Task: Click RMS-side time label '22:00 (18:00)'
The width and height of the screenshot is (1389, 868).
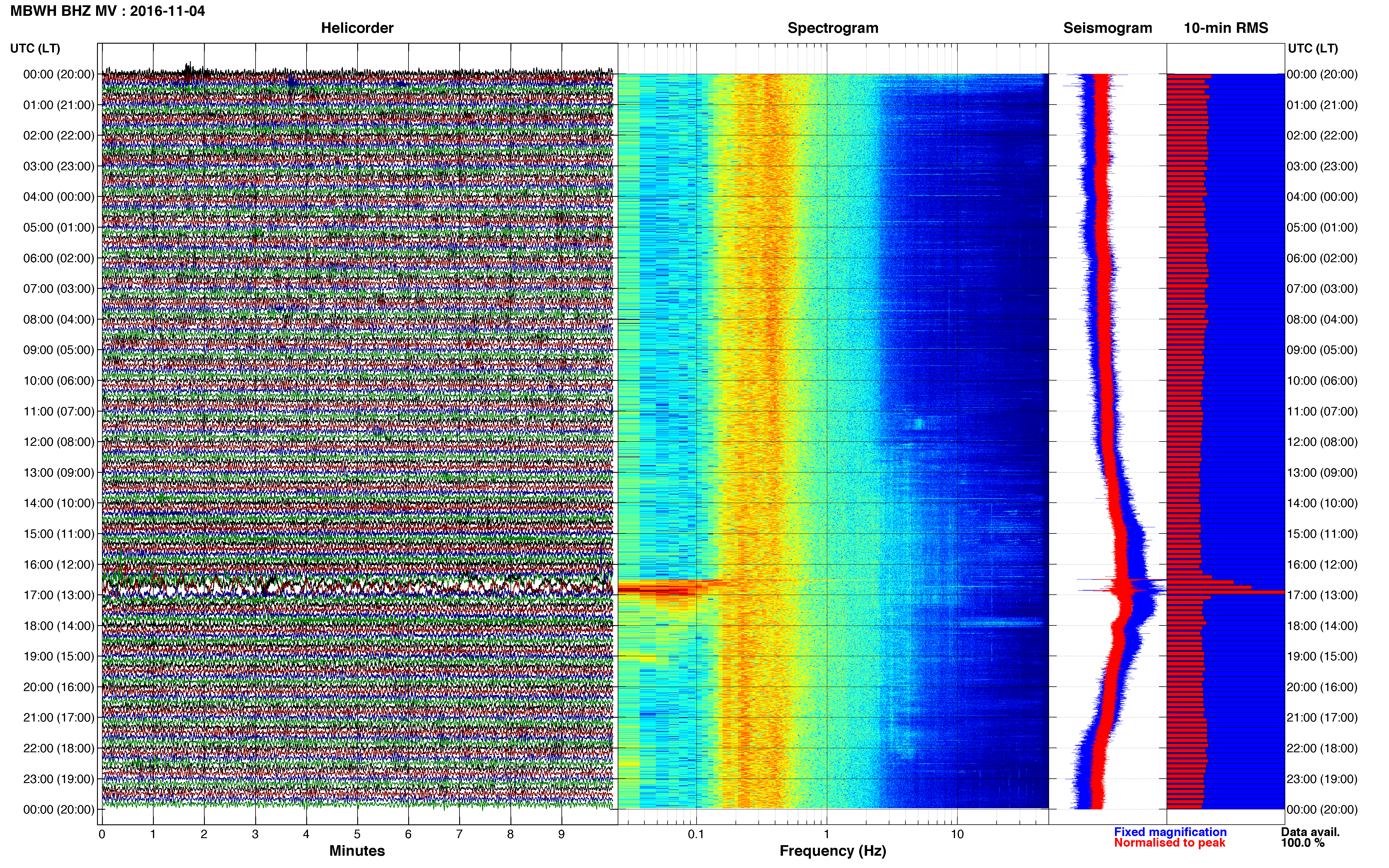Action: (x=1322, y=748)
